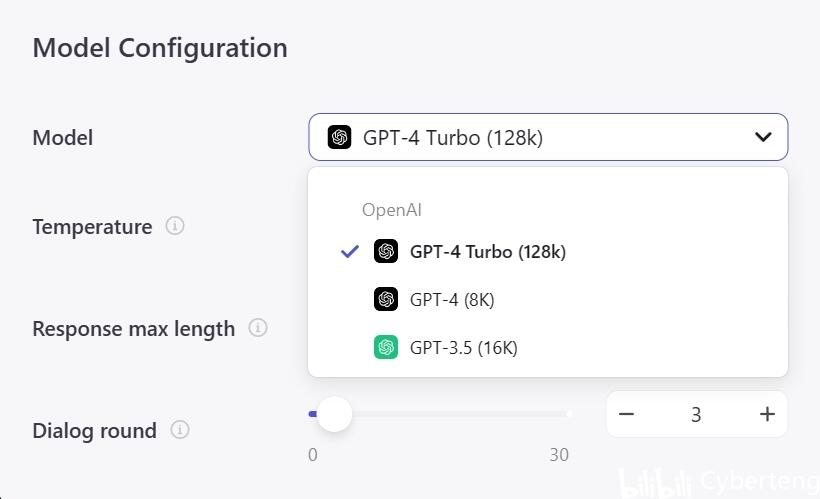Collapse the Model dropdown using the chevron
The height and width of the screenshot is (499, 820).
click(x=763, y=138)
